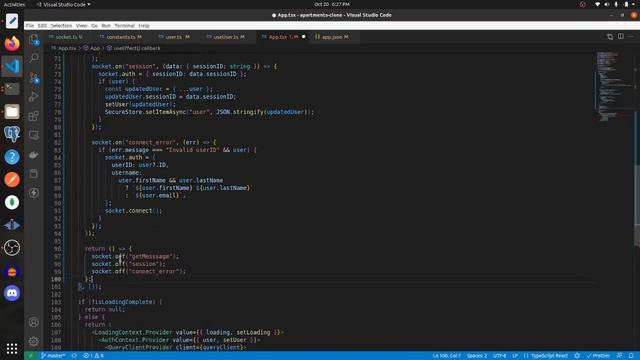640x360 pixels.
Task: Click Spaces: 2 indentation setting
Action: coord(477,356)
